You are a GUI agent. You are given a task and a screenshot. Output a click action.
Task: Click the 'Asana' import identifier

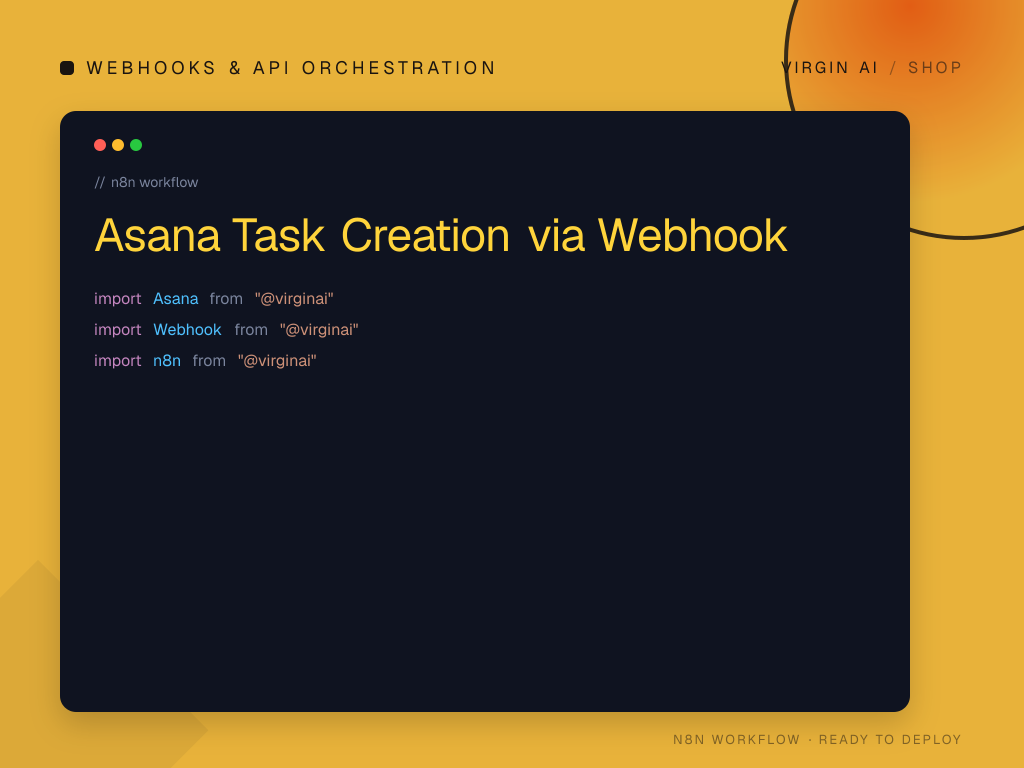coord(176,298)
